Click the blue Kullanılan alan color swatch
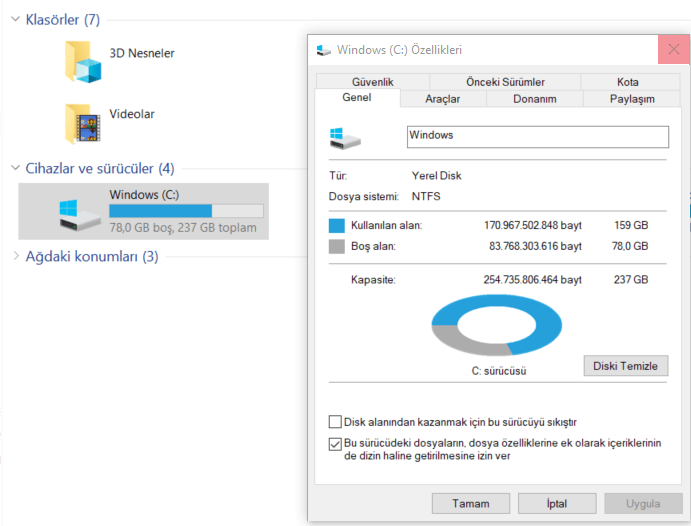The width and height of the screenshot is (691, 526). [337, 225]
